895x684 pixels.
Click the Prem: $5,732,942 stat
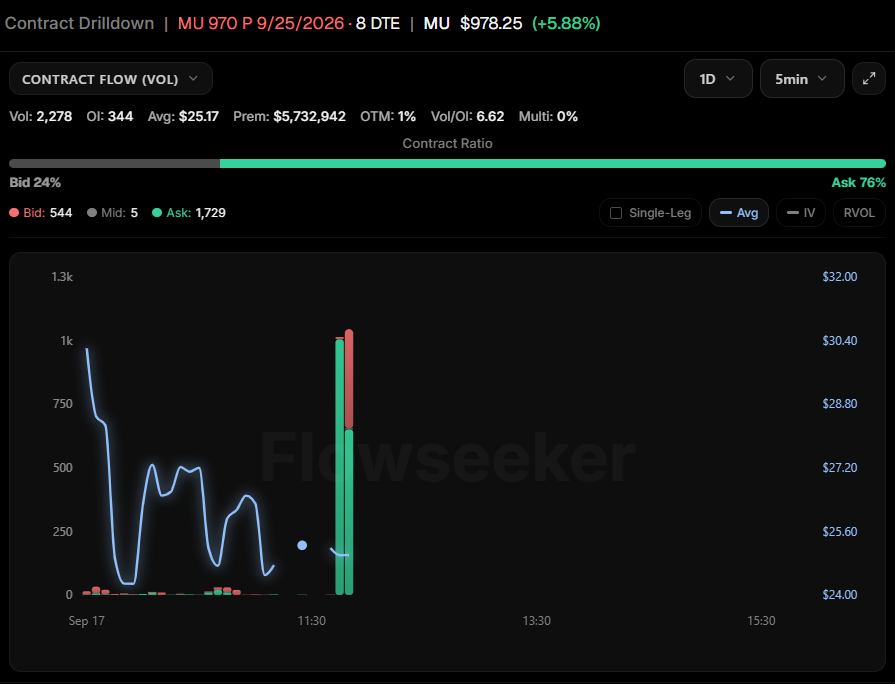[x=289, y=116]
